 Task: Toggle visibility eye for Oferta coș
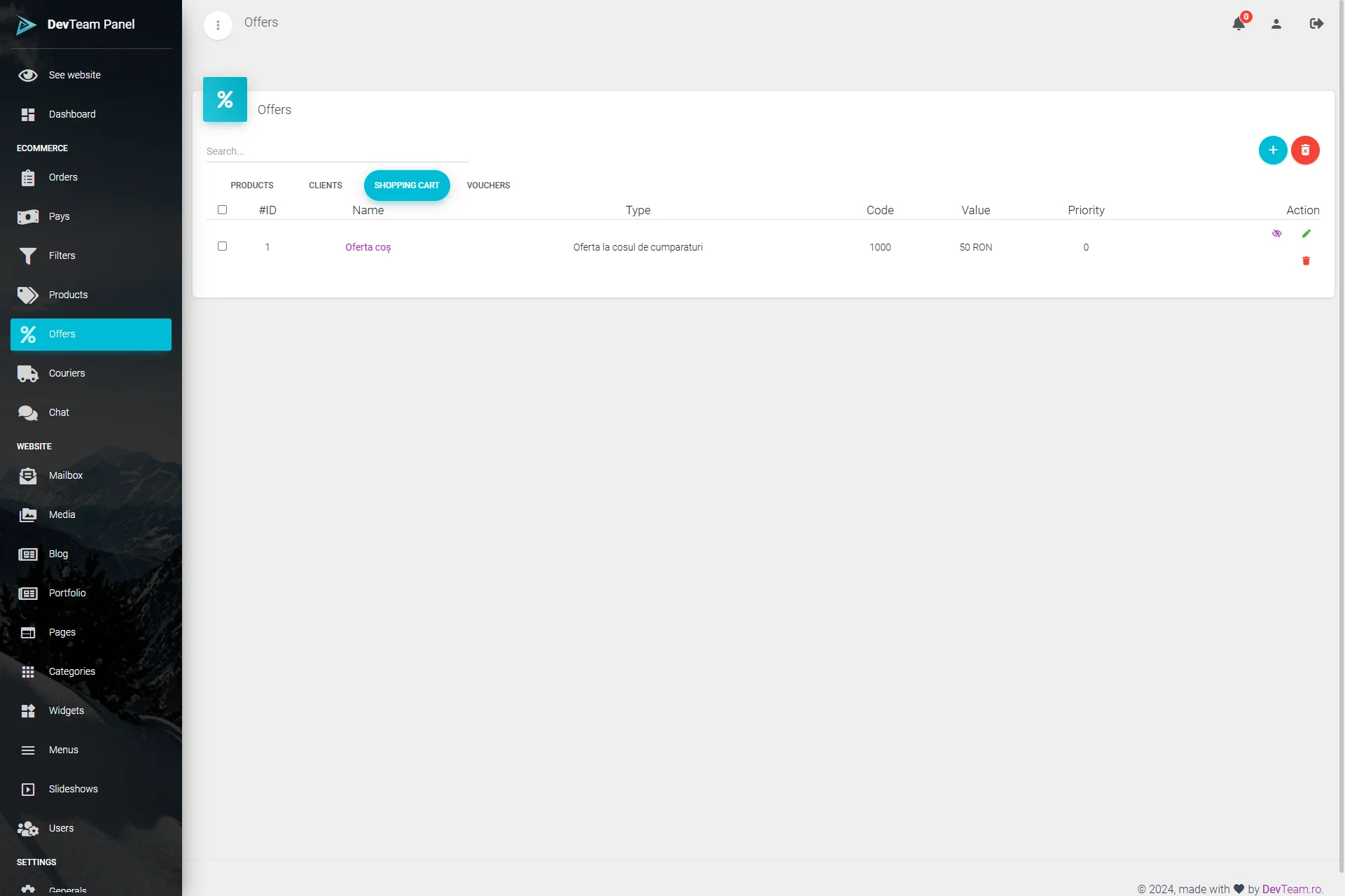1276,234
